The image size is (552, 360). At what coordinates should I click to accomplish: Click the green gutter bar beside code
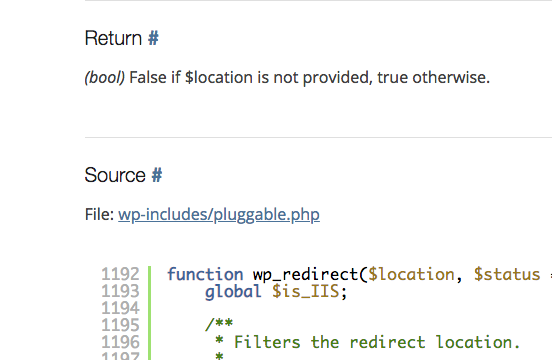tap(150, 313)
